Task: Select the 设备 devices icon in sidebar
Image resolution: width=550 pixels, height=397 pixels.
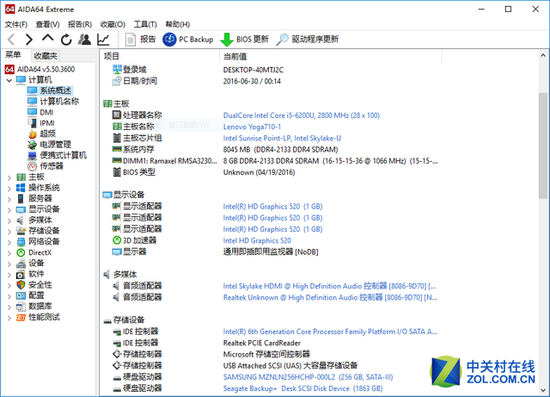Action: pos(21,263)
